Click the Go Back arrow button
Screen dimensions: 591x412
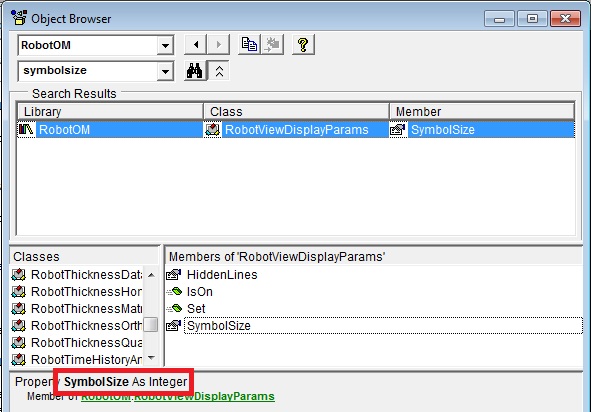196,45
